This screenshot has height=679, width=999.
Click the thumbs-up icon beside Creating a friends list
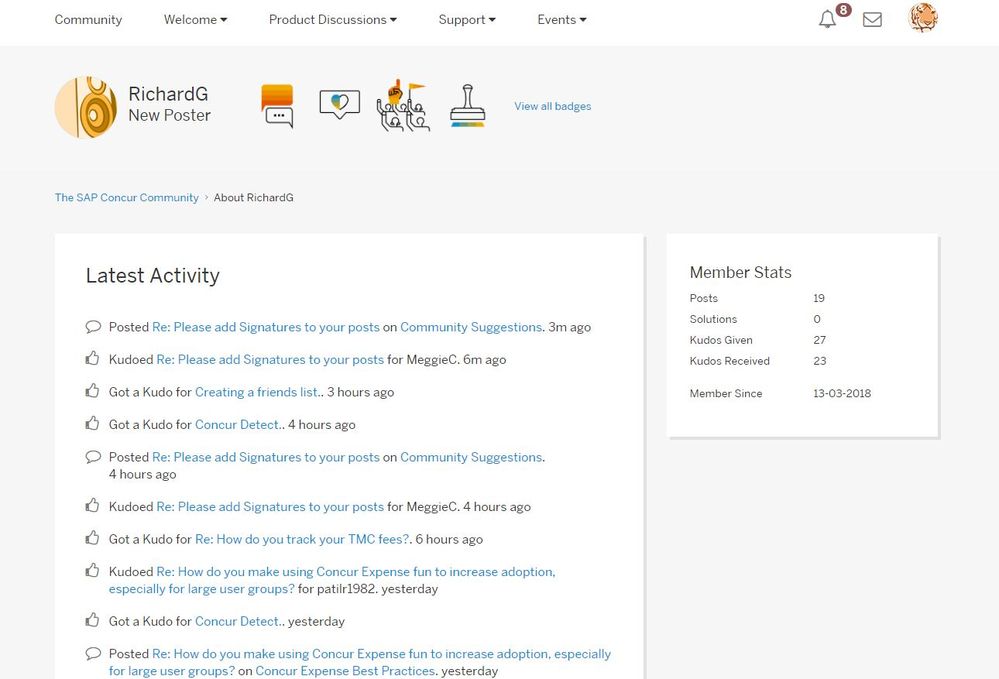tap(93, 391)
